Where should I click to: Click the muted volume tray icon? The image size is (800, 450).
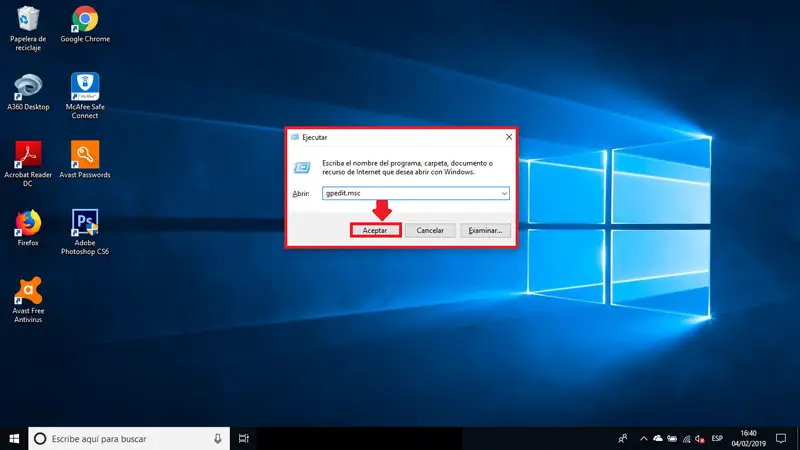[x=699, y=438]
